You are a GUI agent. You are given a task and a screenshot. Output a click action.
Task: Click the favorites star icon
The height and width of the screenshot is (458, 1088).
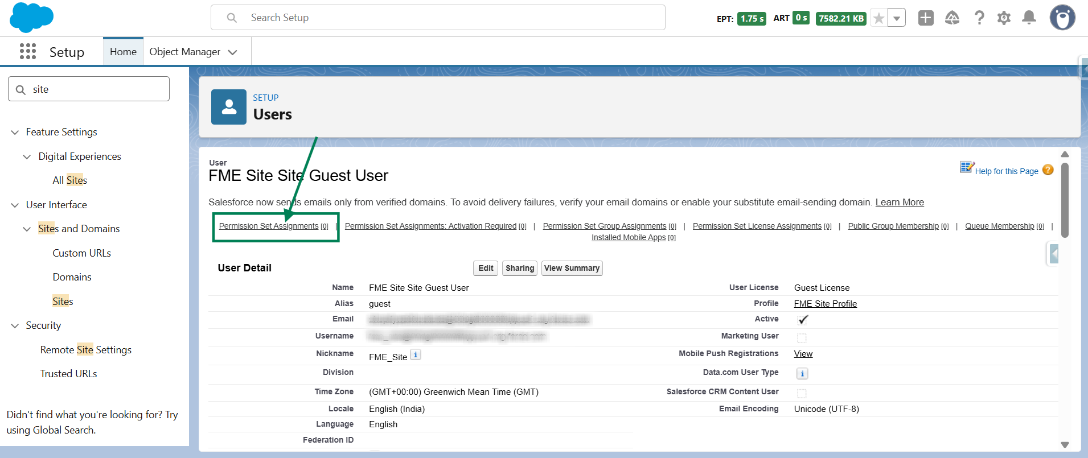[x=878, y=19]
